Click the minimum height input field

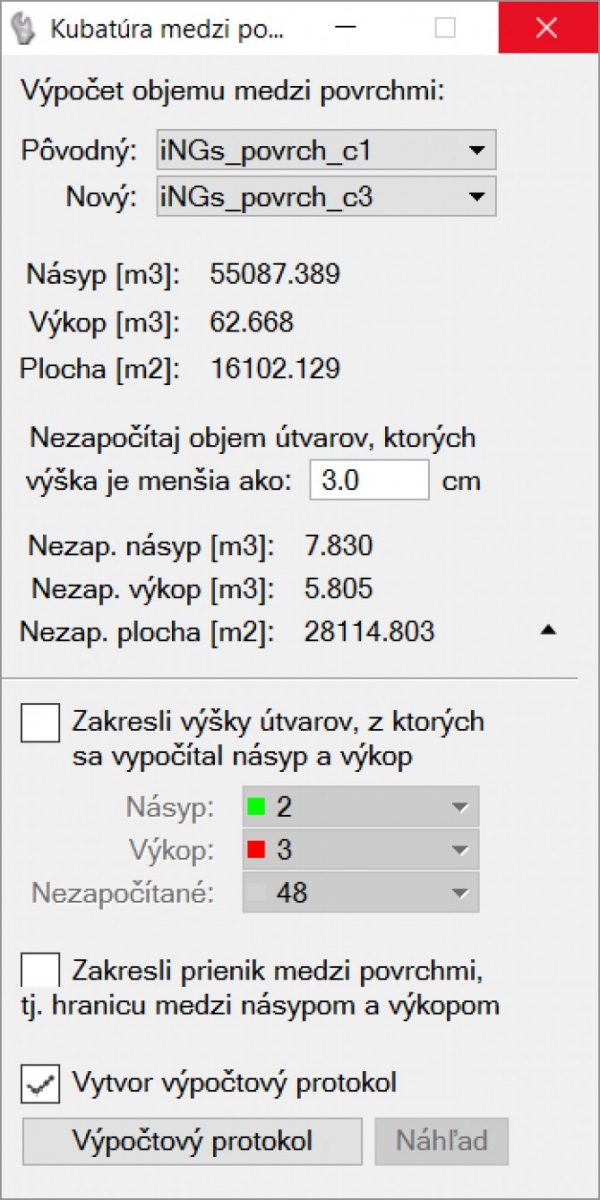(369, 481)
